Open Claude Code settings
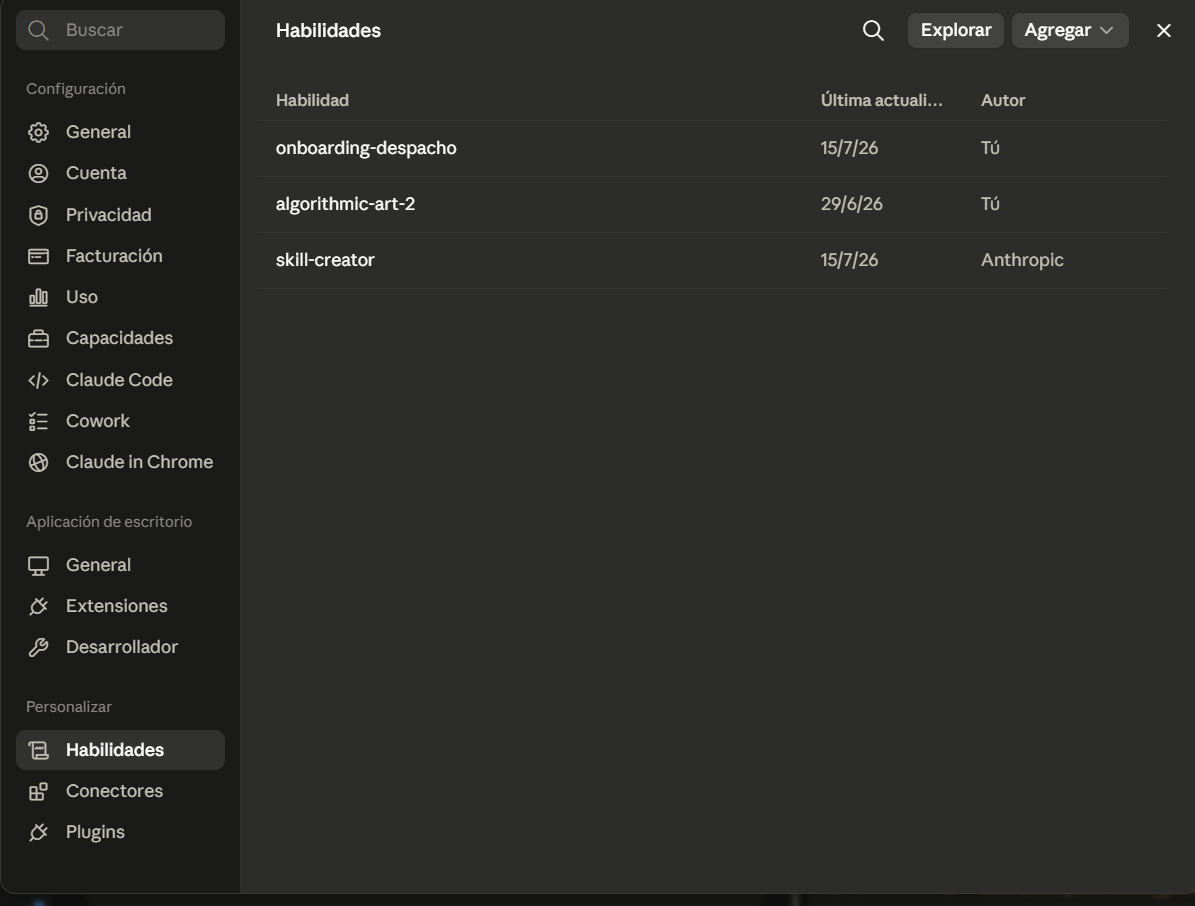The height and width of the screenshot is (906, 1195). coord(120,379)
